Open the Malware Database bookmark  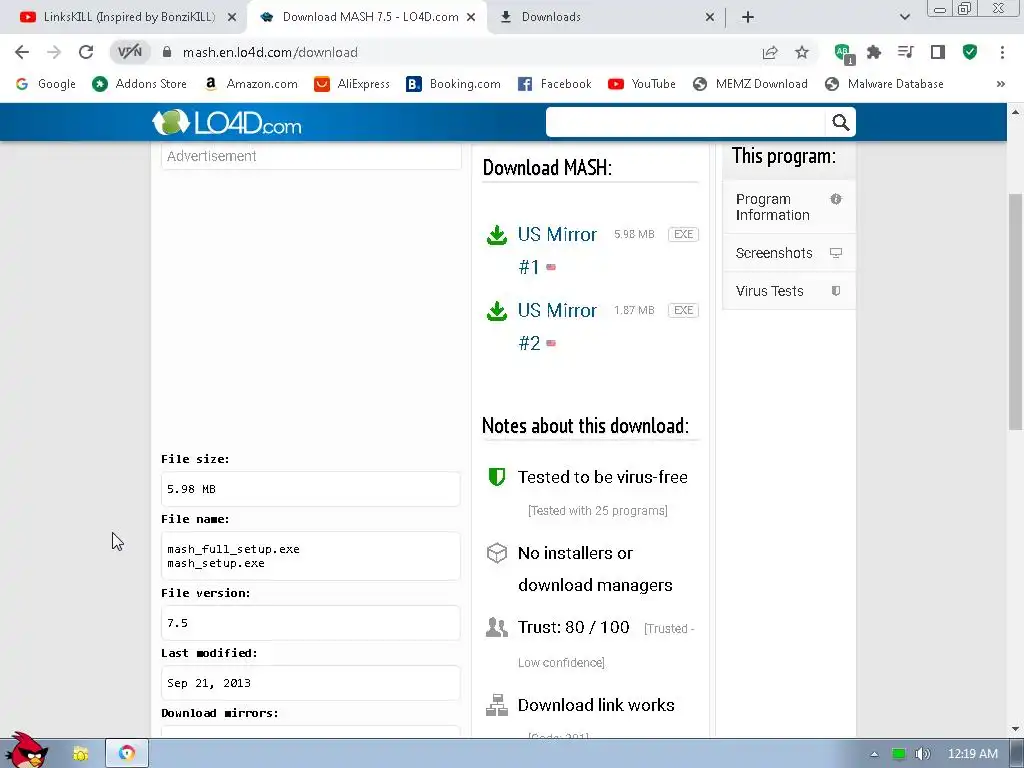(884, 84)
